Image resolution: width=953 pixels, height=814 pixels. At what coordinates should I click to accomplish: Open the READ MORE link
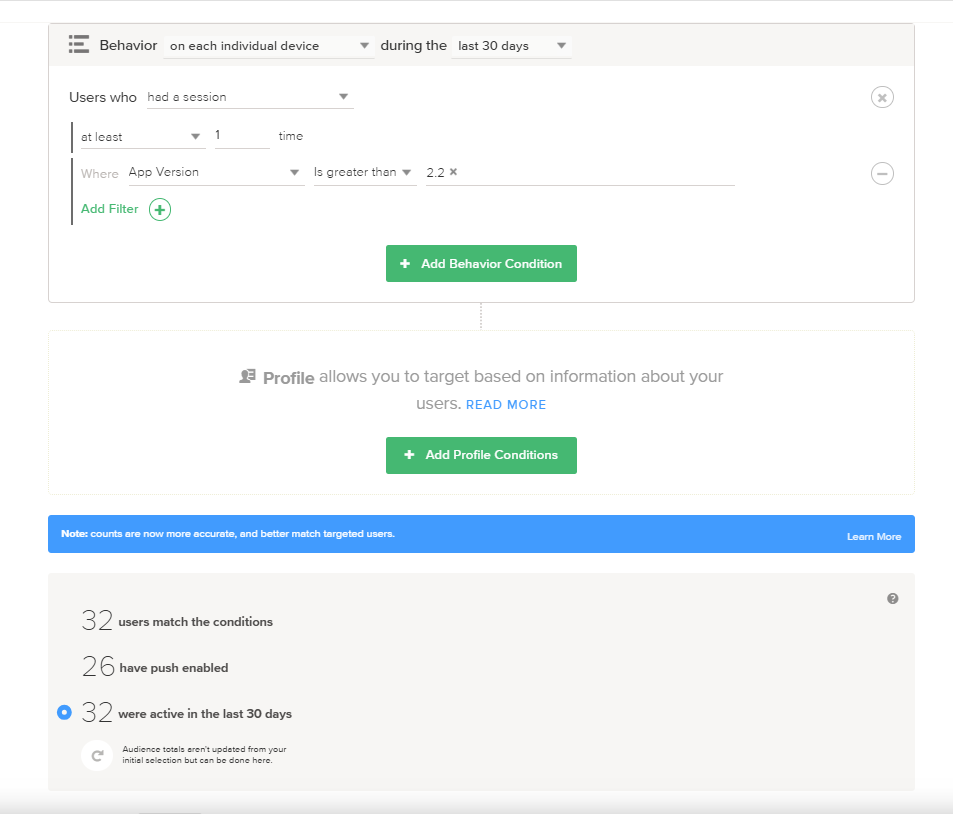click(x=506, y=405)
